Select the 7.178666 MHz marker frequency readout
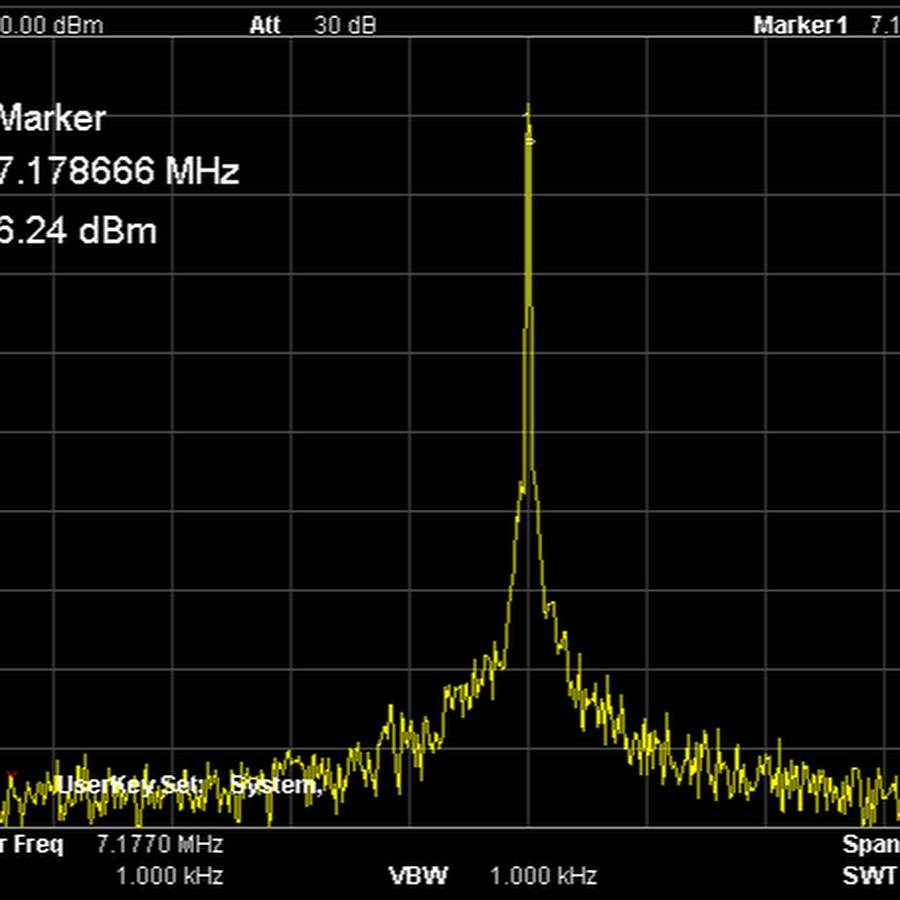 [118, 172]
